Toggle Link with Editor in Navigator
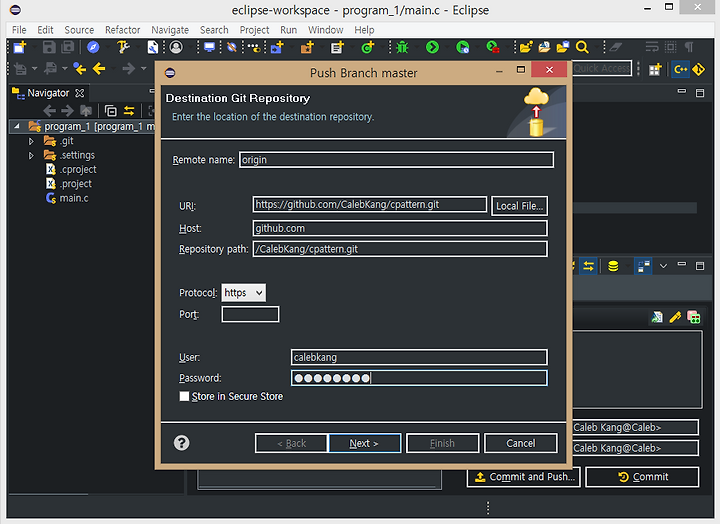Image resolution: width=720 pixels, height=524 pixels. coord(129,111)
